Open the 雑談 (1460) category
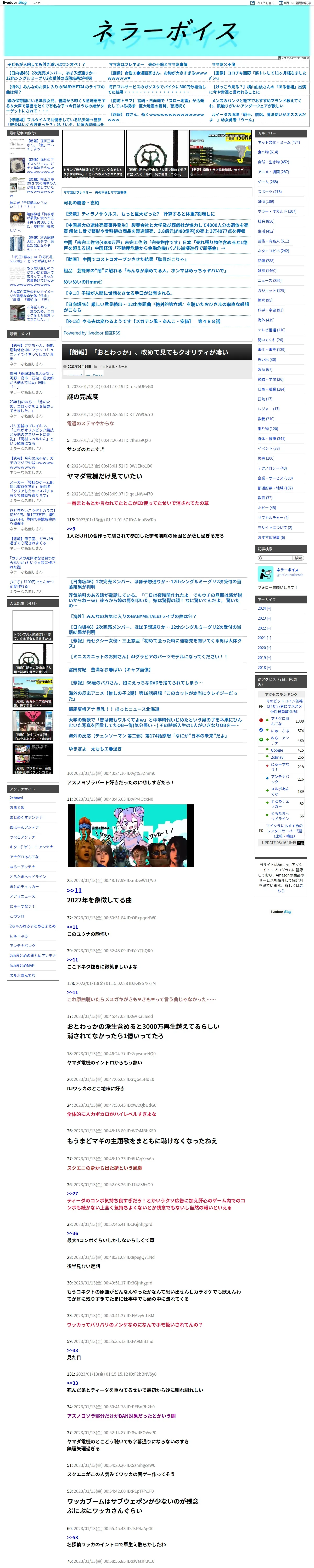Screen dimensions: 314x1568 coord(267,270)
